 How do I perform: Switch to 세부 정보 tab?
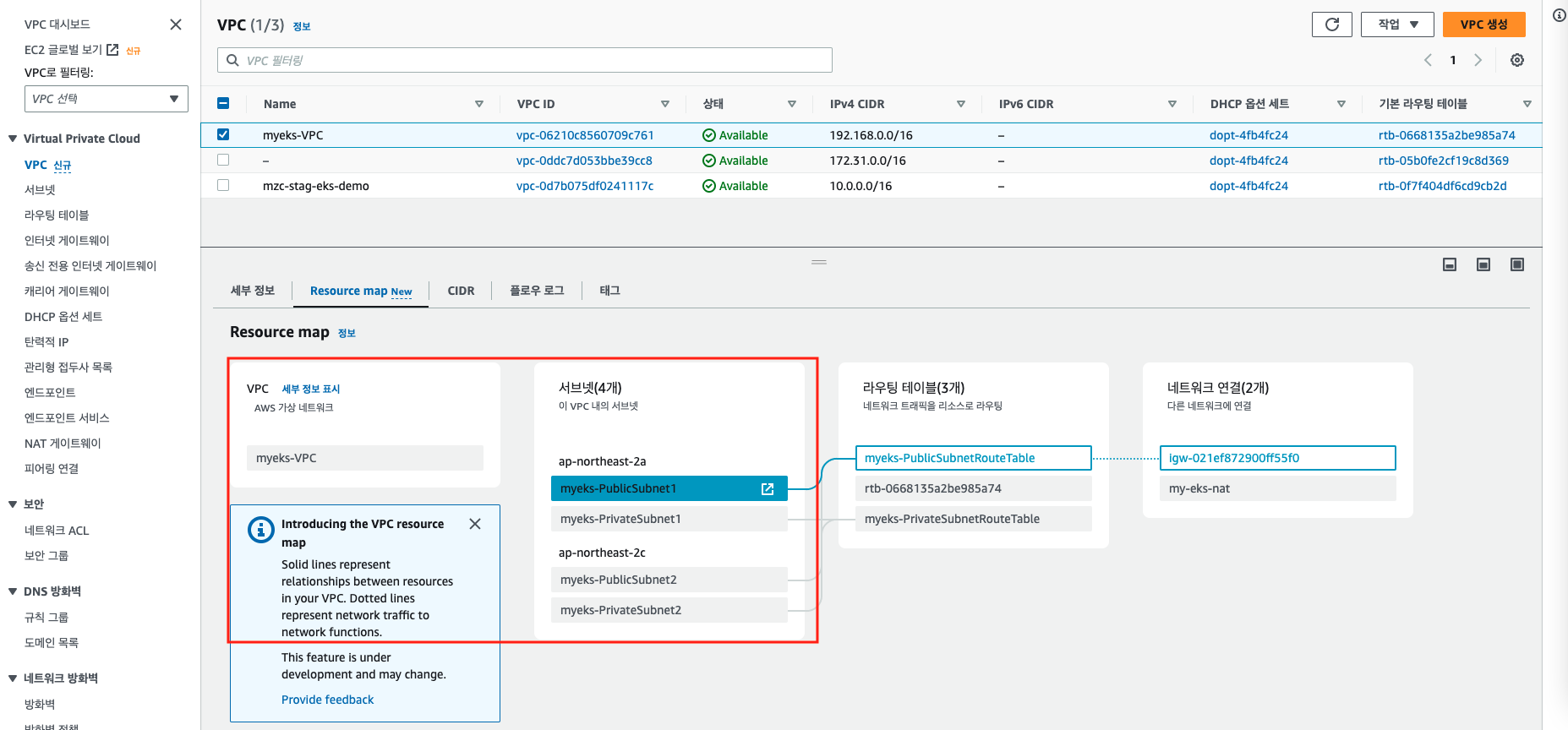click(253, 291)
